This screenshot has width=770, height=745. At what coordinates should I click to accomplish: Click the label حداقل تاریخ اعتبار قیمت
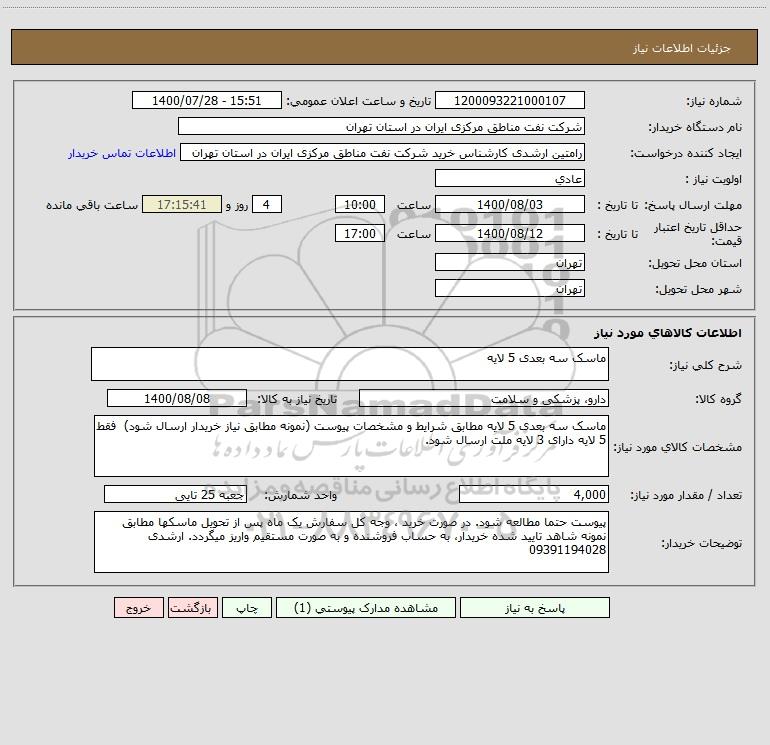point(697,234)
